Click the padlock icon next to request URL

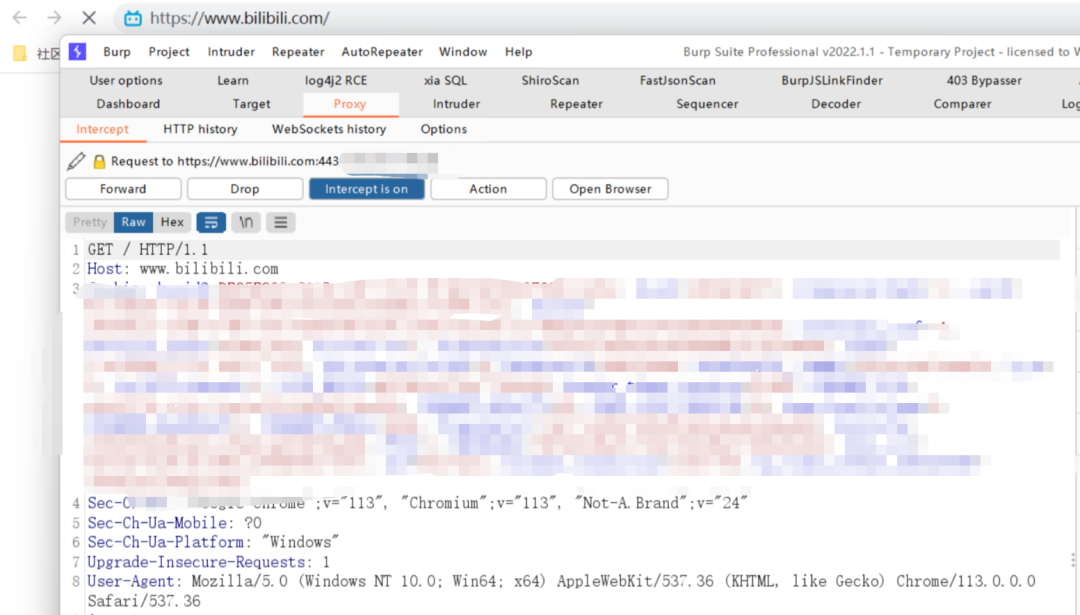pyautogui.click(x=99, y=161)
